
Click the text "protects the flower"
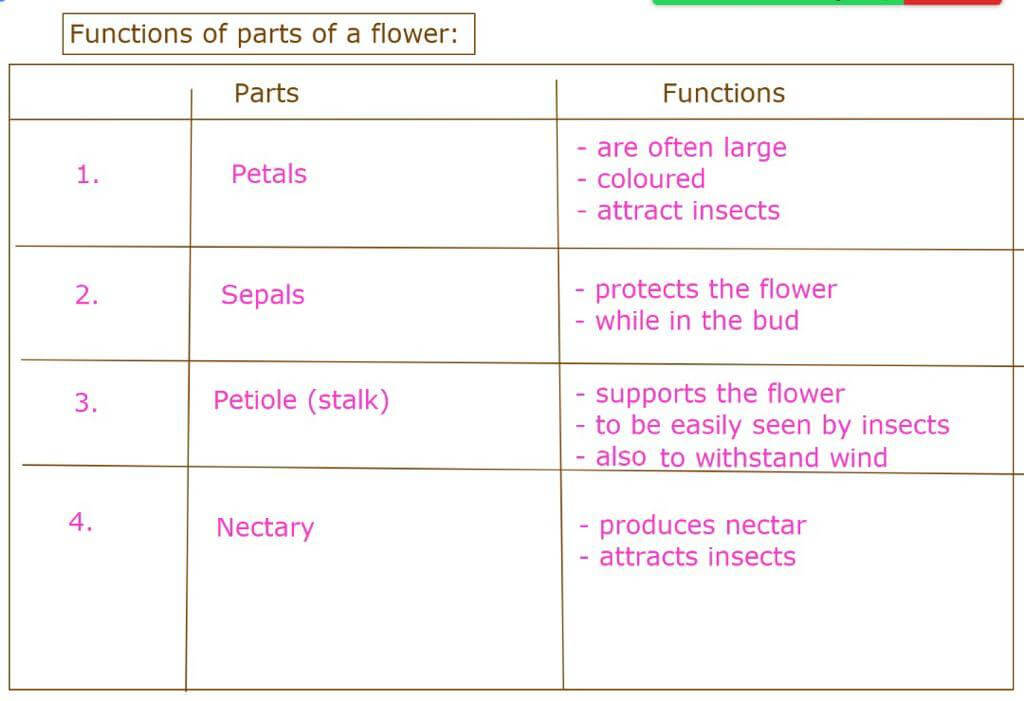[715, 290]
